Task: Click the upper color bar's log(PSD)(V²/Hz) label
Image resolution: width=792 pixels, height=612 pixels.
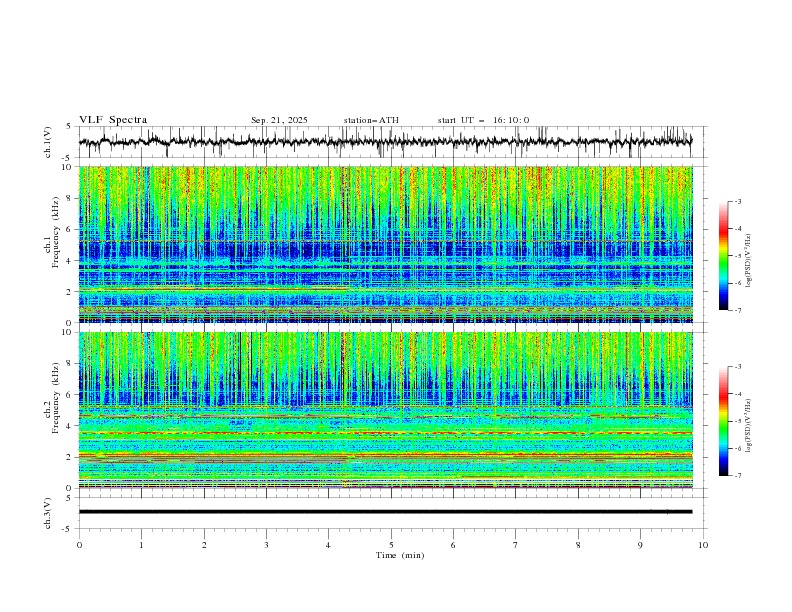Action: click(x=749, y=261)
